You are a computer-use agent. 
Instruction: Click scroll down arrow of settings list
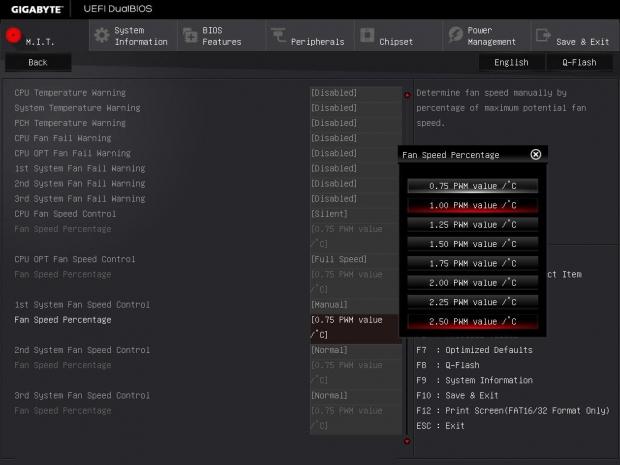407,440
